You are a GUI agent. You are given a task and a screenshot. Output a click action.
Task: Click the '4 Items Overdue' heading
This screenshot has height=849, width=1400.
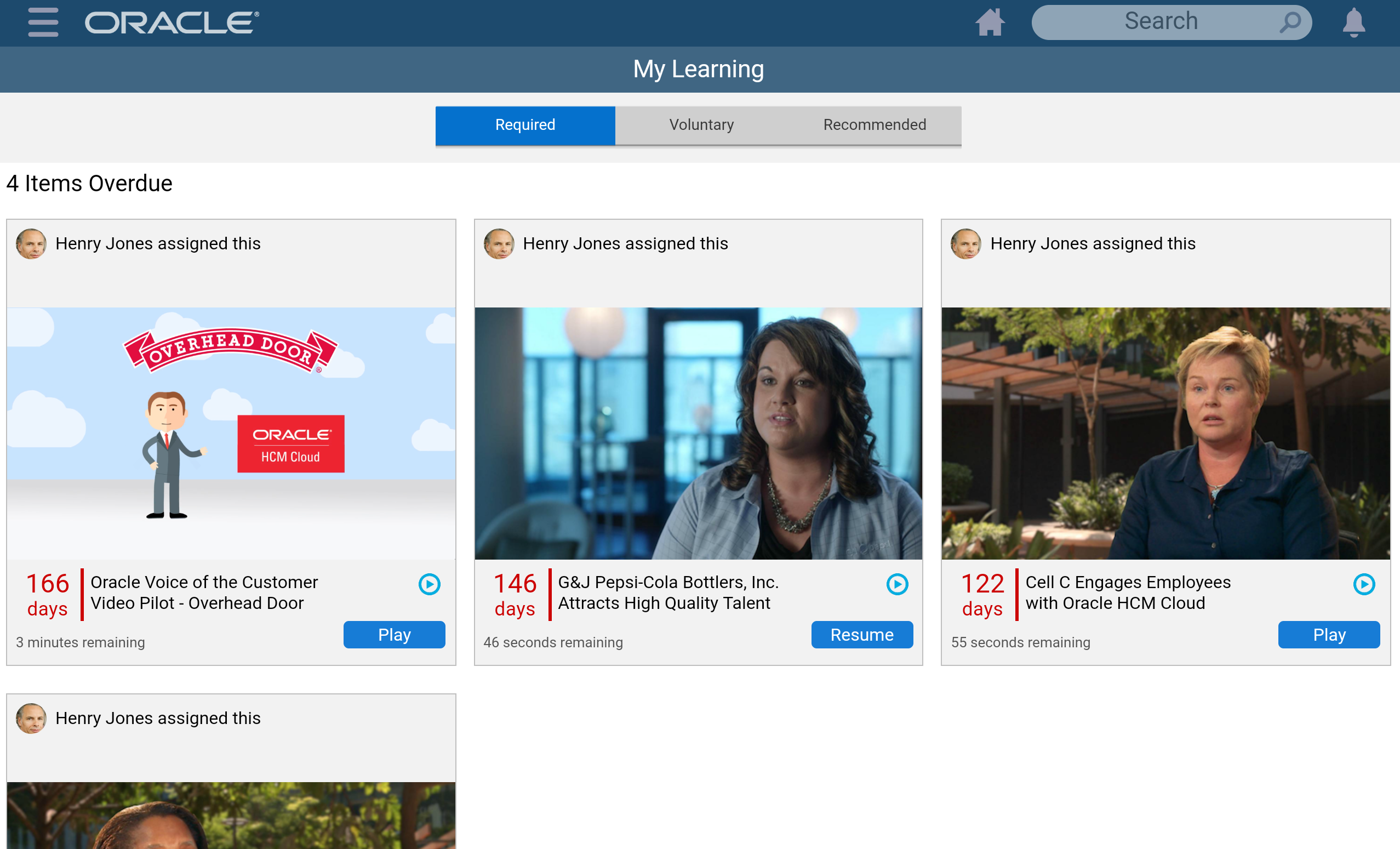click(x=89, y=184)
